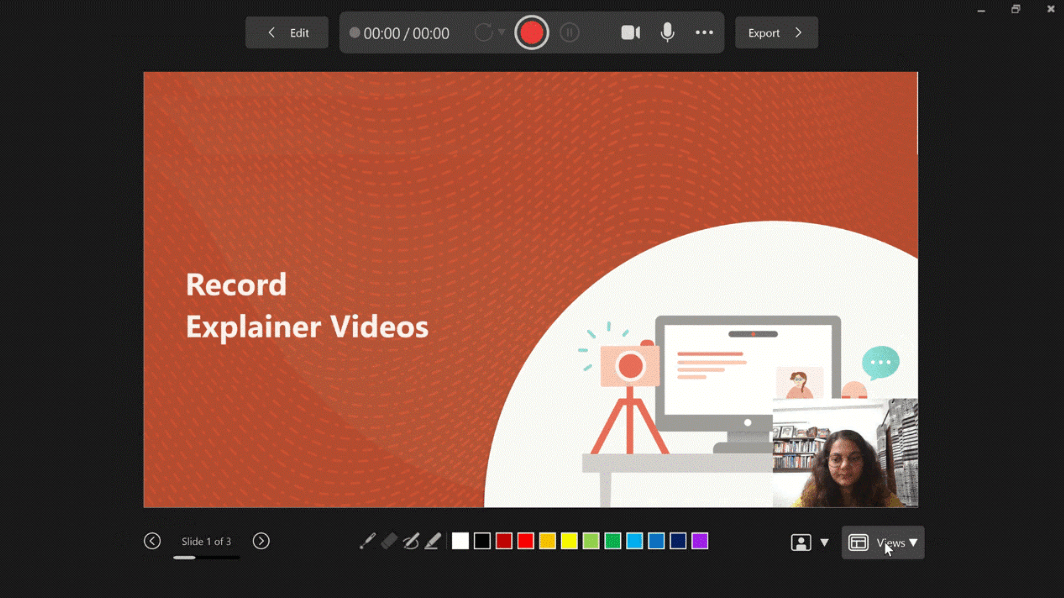Screen dimensions: 1064x598
Task: Open the cameo options dropdown arrow
Action: pyautogui.click(x=824, y=541)
